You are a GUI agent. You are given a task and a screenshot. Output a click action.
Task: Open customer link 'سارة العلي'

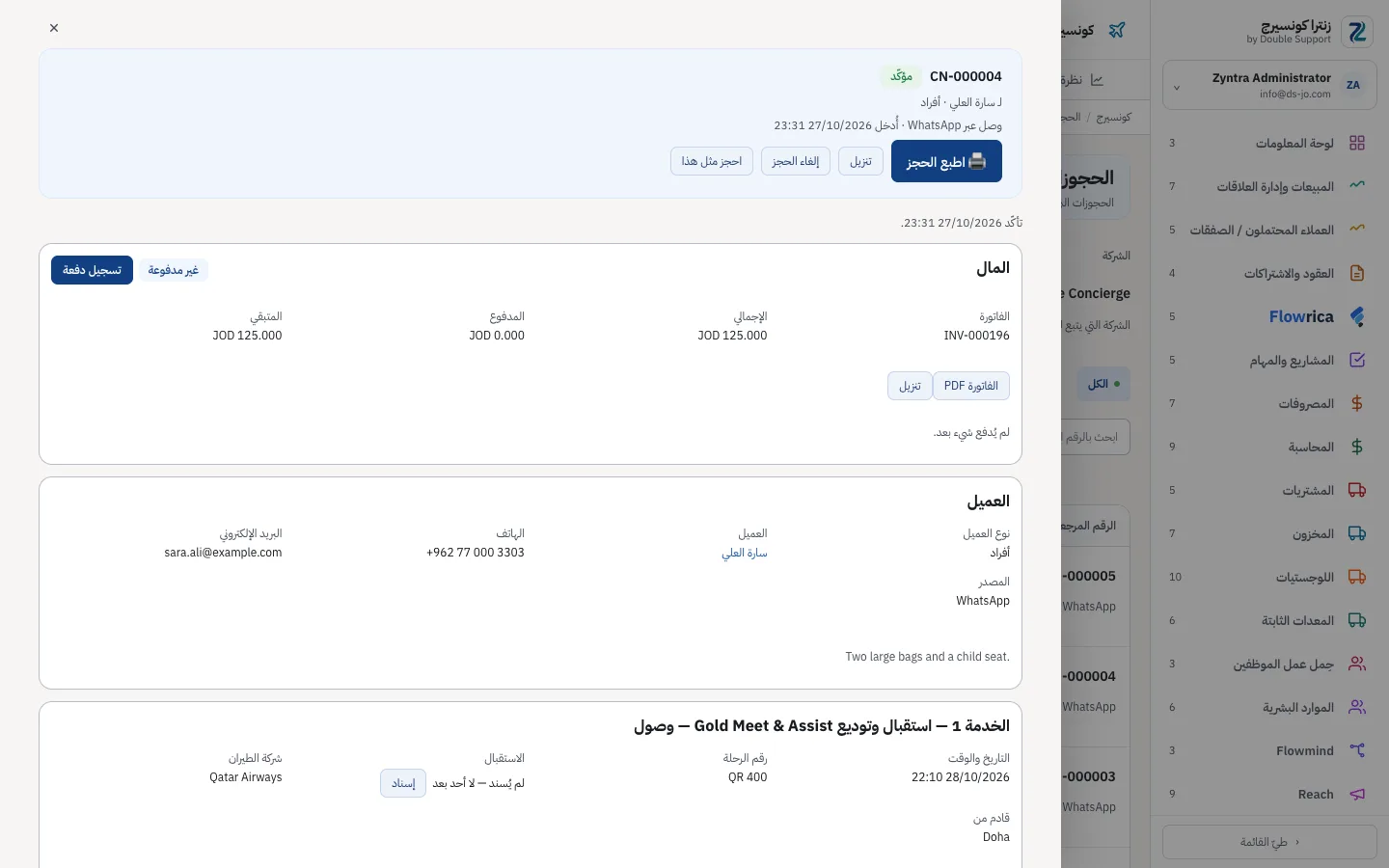pos(745,553)
